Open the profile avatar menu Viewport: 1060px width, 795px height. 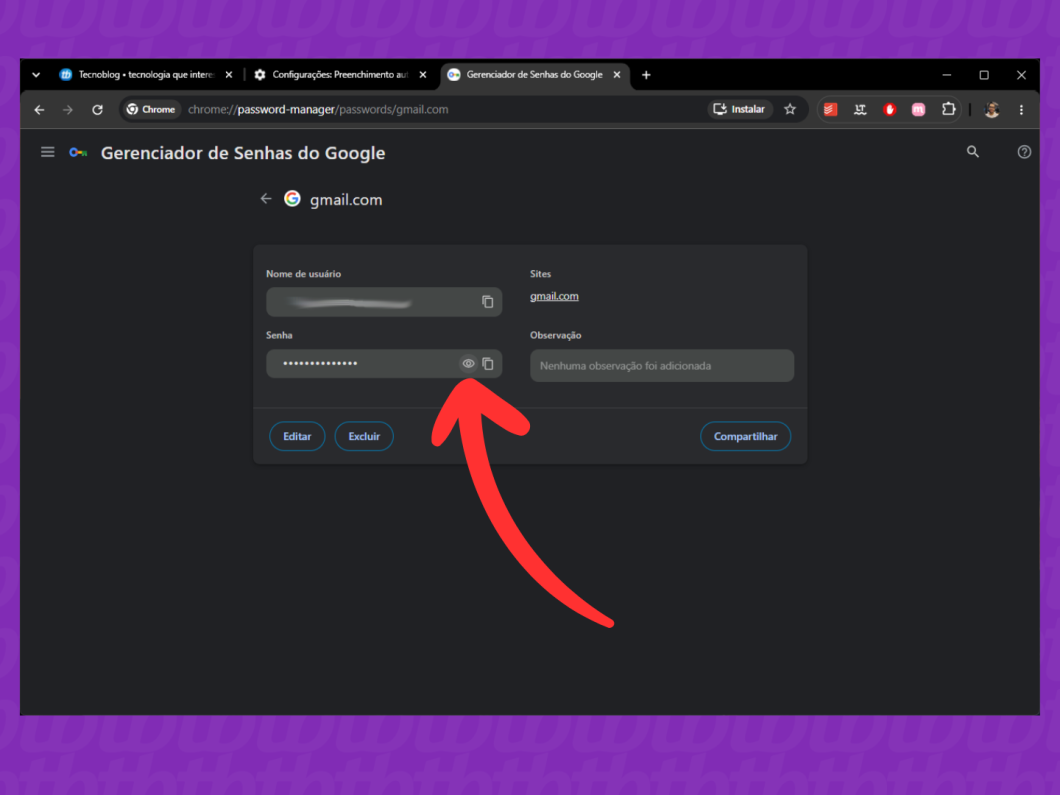(x=992, y=110)
